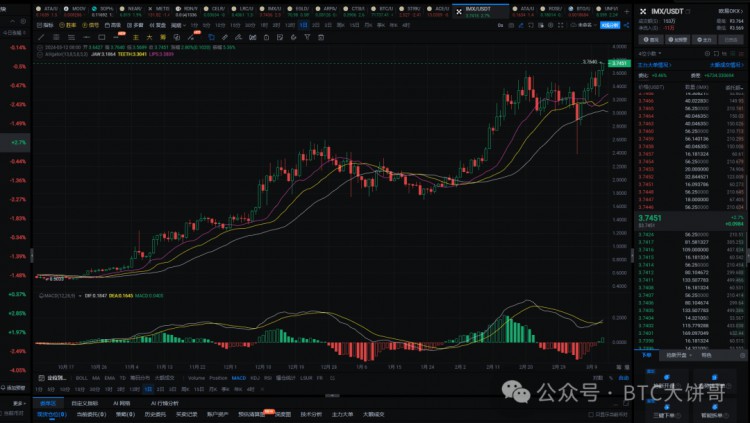Click the 主力 button in right panel
The width and height of the screenshot is (750, 423).
704,40
